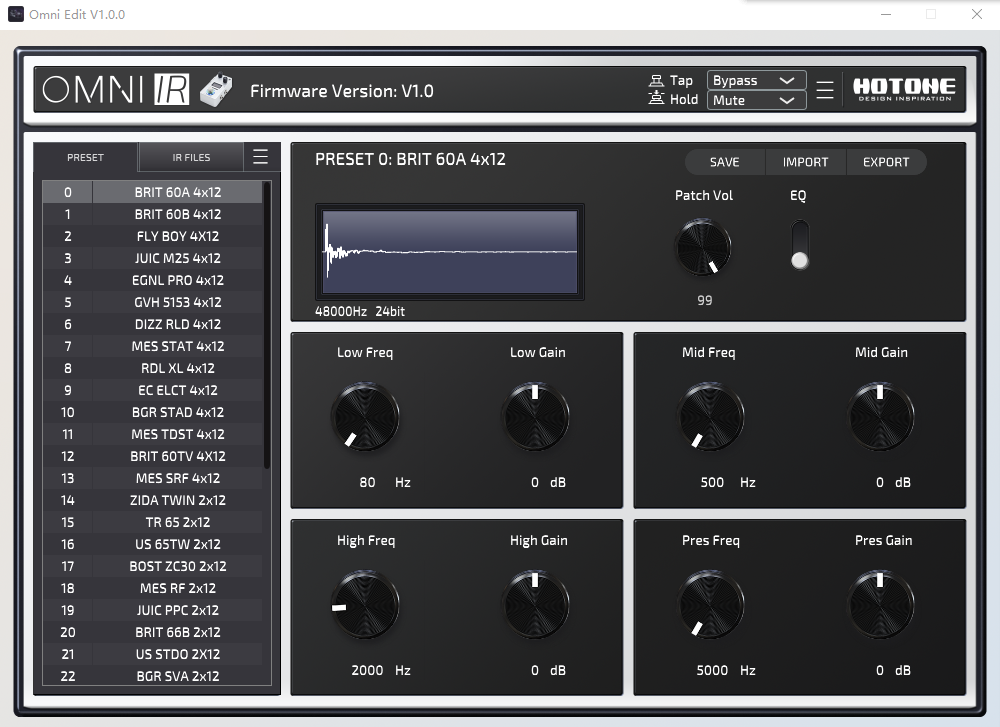Screen dimensions: 1000x727
Task: Click the Tap footswitch icon
Action: (656, 80)
